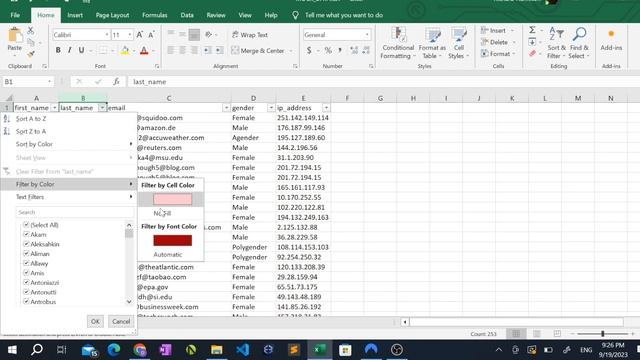
Task: Uncheck the Akam checkbox
Action: click(26, 234)
